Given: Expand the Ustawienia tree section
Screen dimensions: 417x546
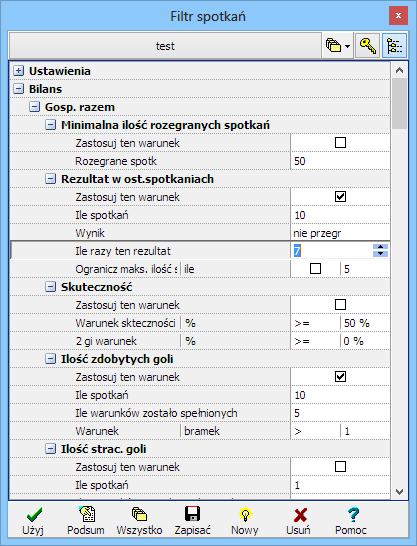Looking at the screenshot, I should [x=18, y=71].
